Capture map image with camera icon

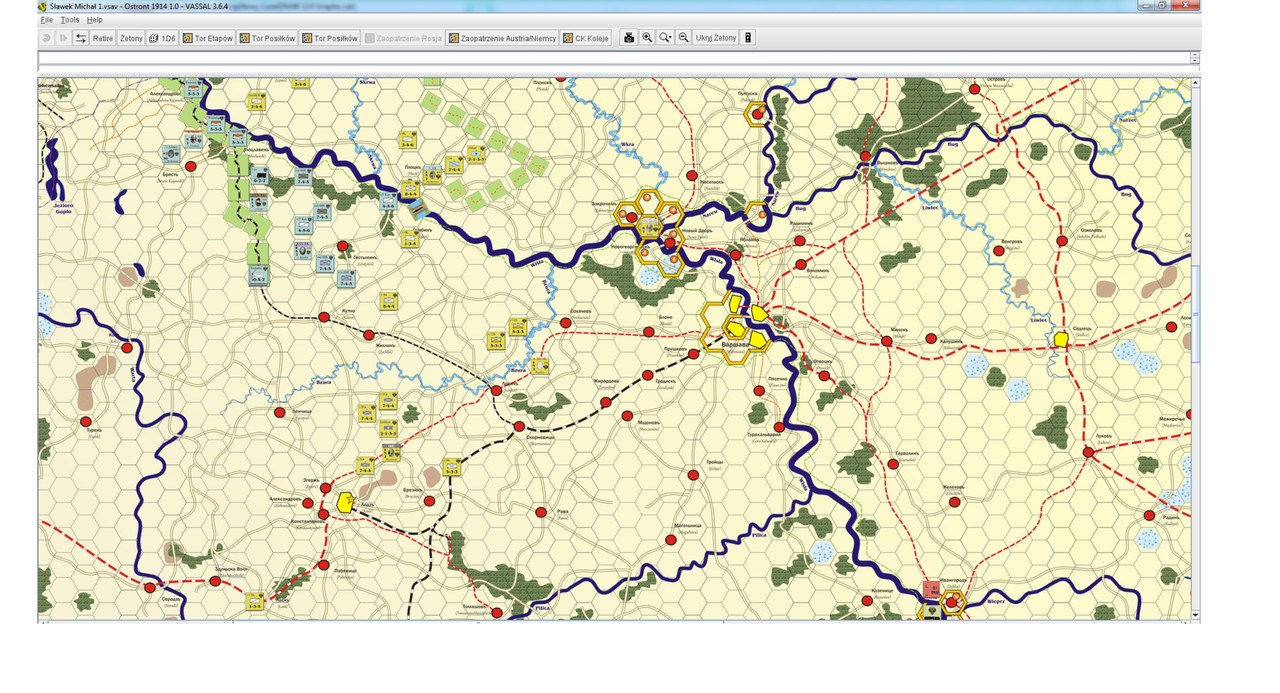coord(629,38)
